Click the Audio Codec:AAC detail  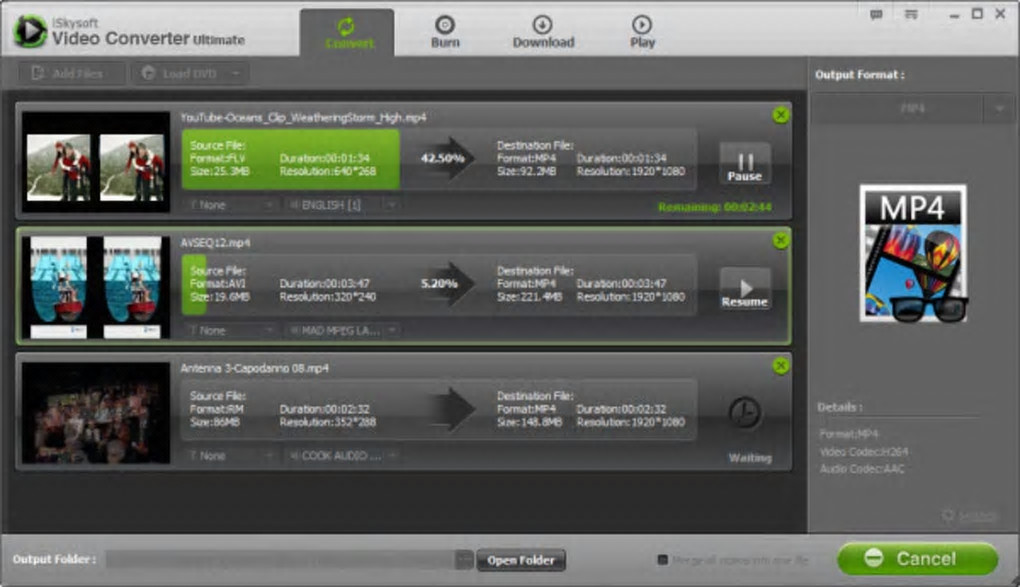pos(861,469)
